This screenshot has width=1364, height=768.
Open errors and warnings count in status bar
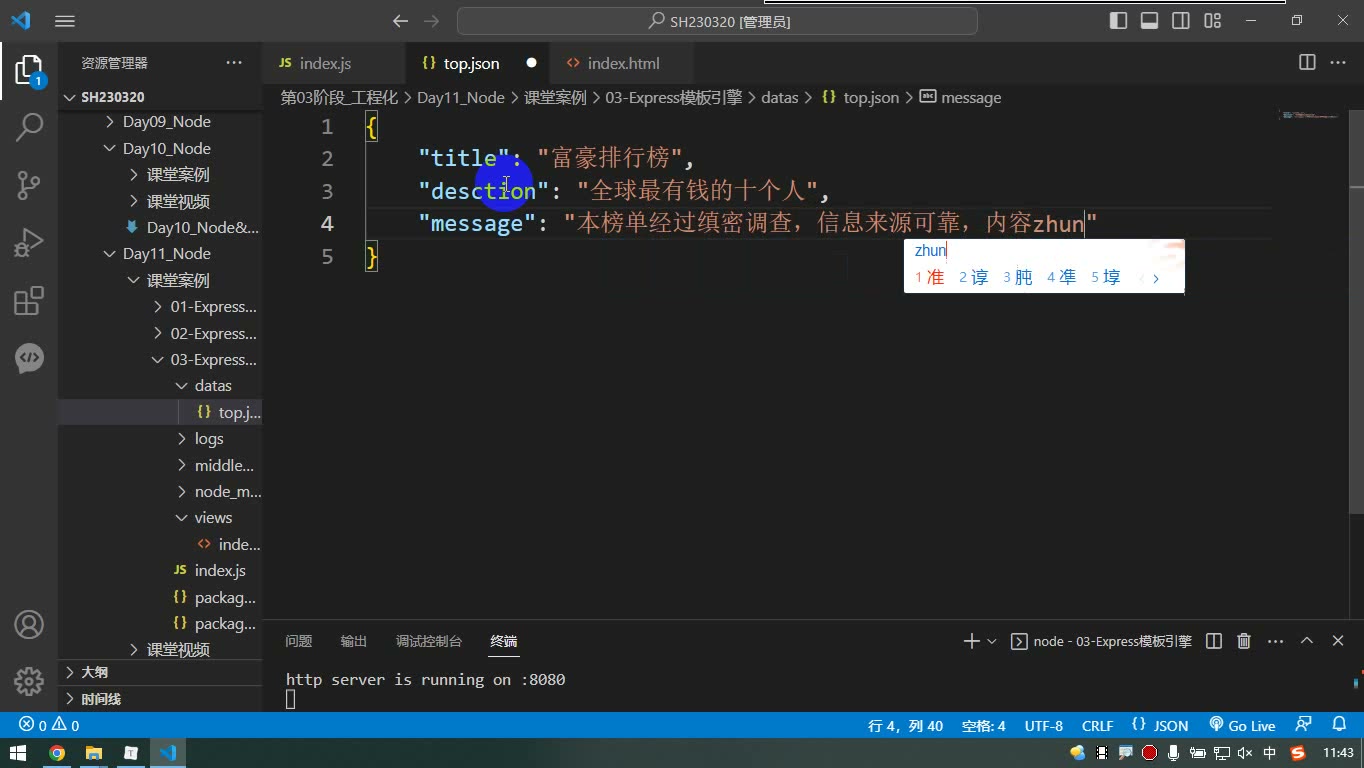click(49, 725)
